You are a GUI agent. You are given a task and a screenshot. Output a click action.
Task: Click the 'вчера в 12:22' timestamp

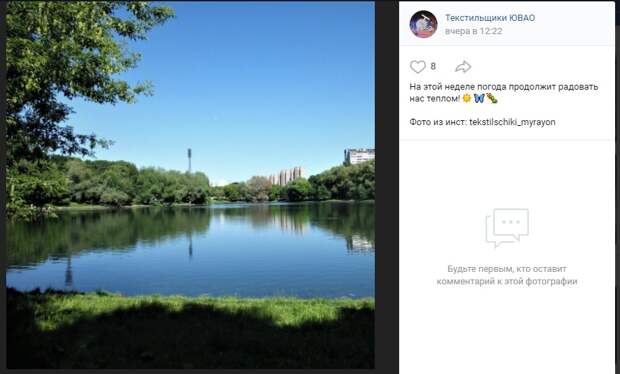click(x=473, y=31)
